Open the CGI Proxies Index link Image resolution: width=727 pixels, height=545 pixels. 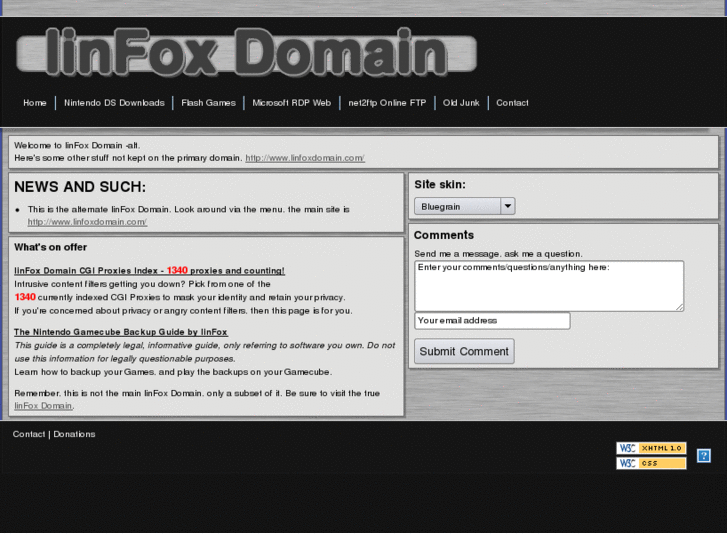[149, 271]
